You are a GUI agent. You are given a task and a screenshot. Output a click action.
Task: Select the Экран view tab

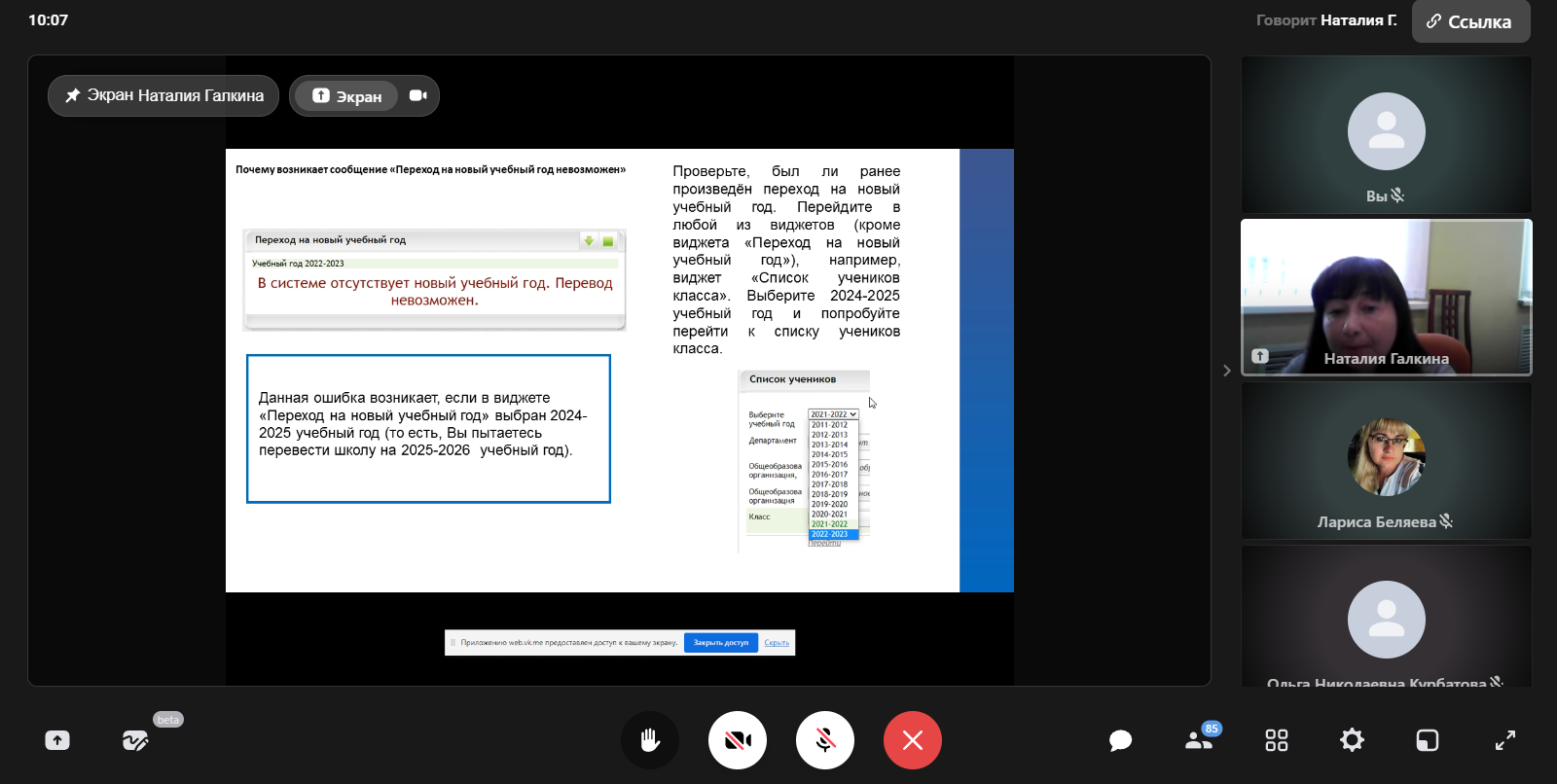click(346, 96)
